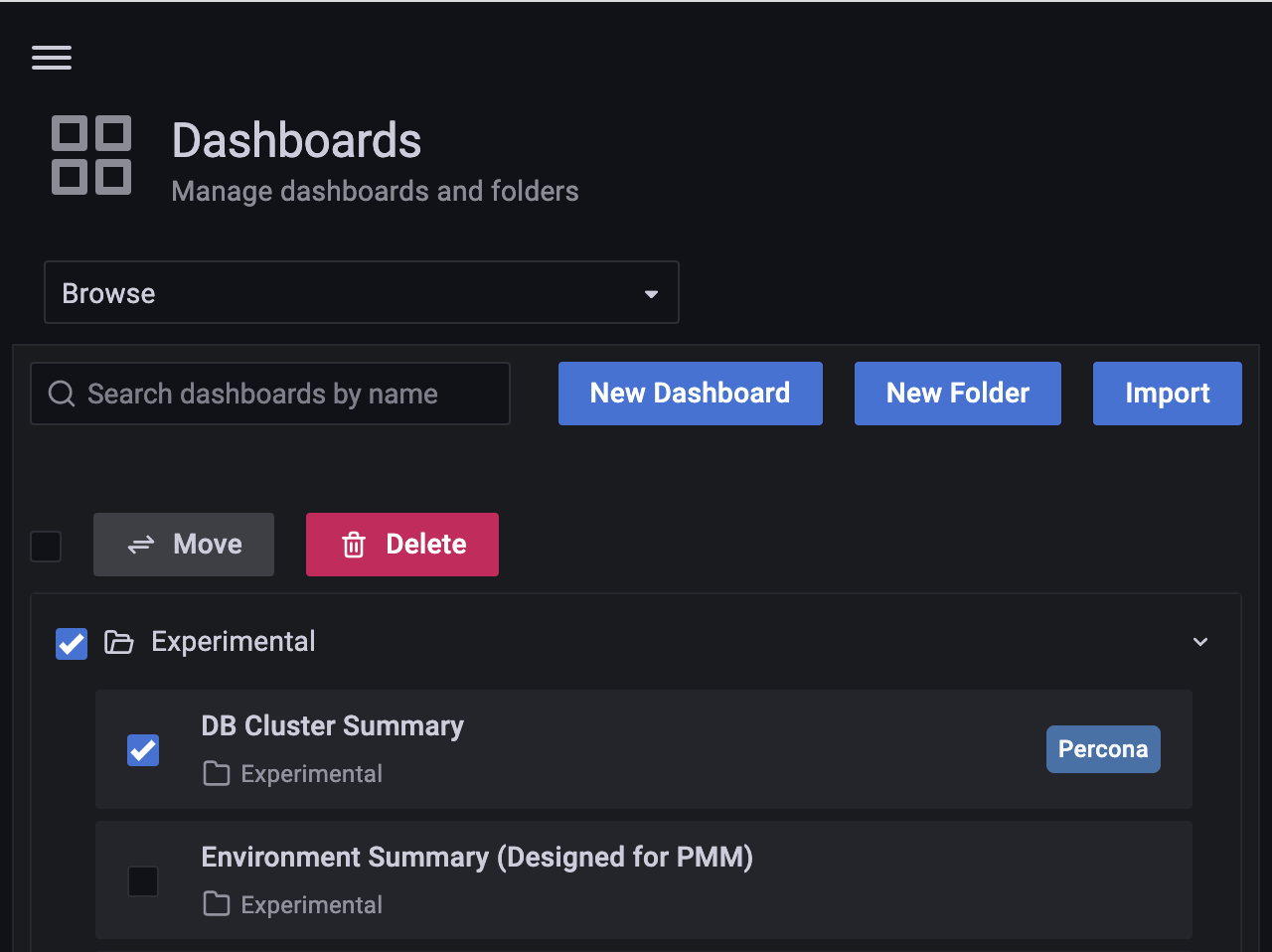Click the Dashboards page title

click(x=296, y=140)
